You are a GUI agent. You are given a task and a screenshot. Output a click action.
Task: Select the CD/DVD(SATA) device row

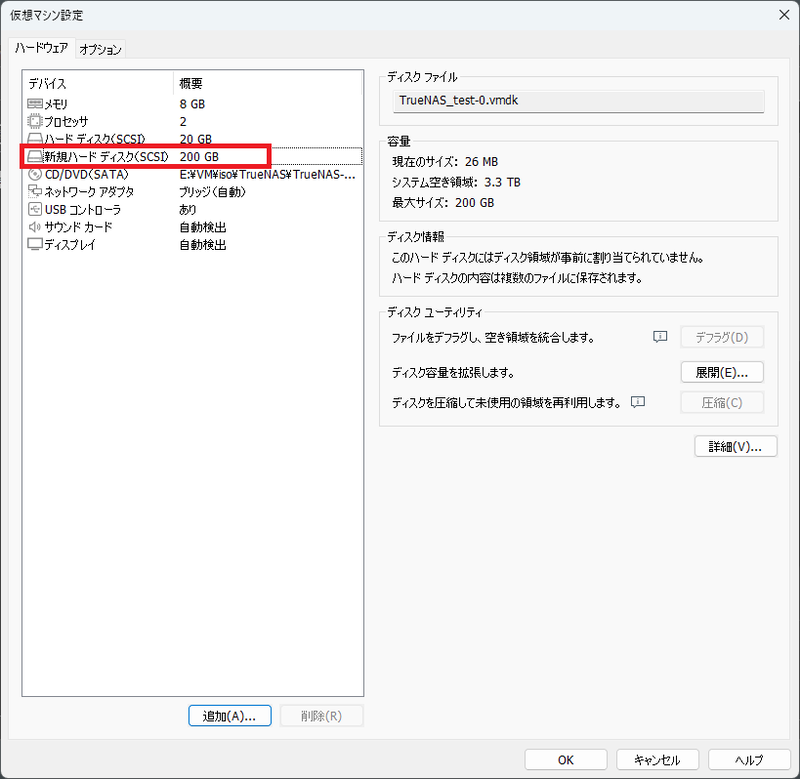click(194, 174)
